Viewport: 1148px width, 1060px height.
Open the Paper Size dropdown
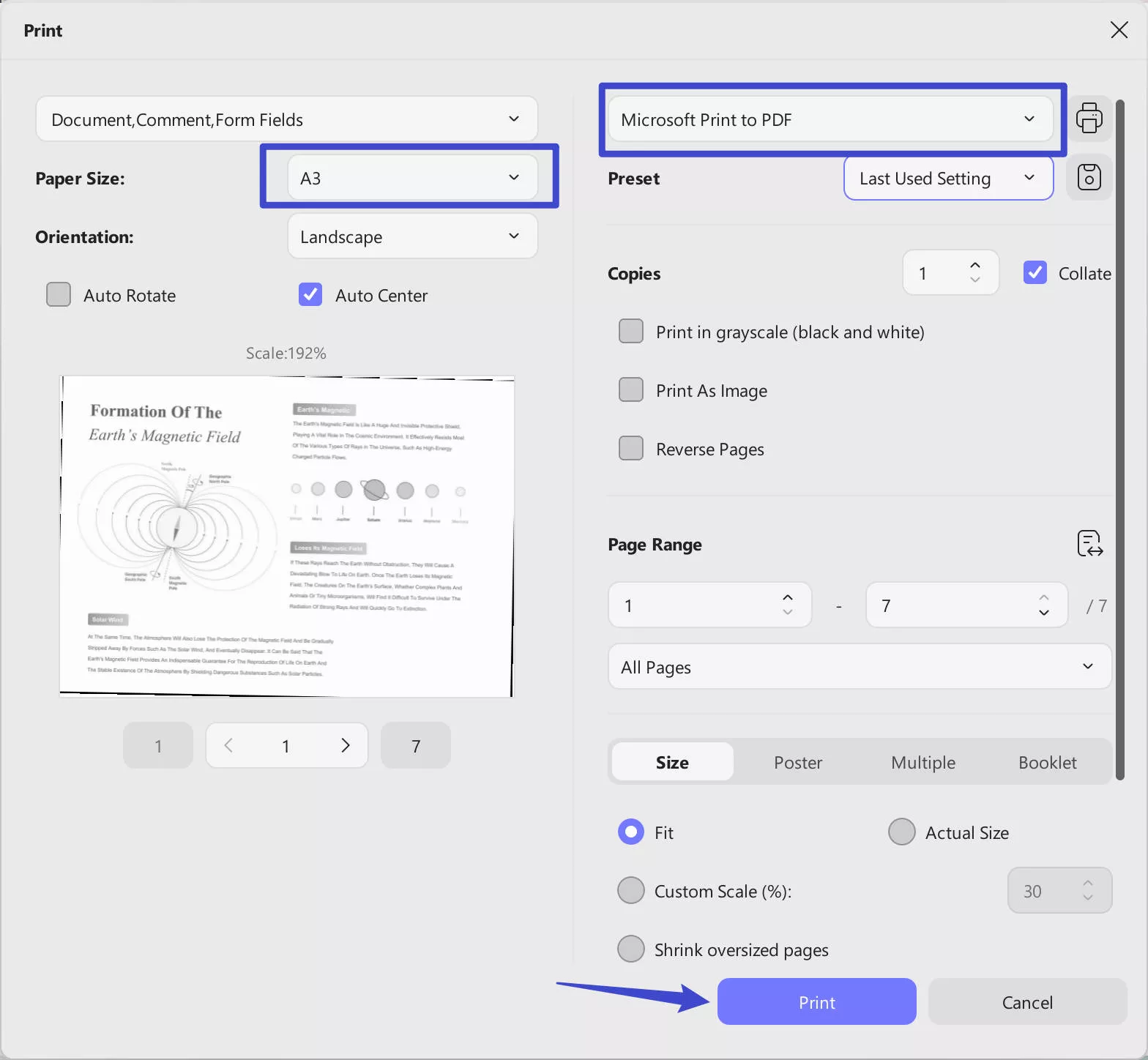coord(412,178)
